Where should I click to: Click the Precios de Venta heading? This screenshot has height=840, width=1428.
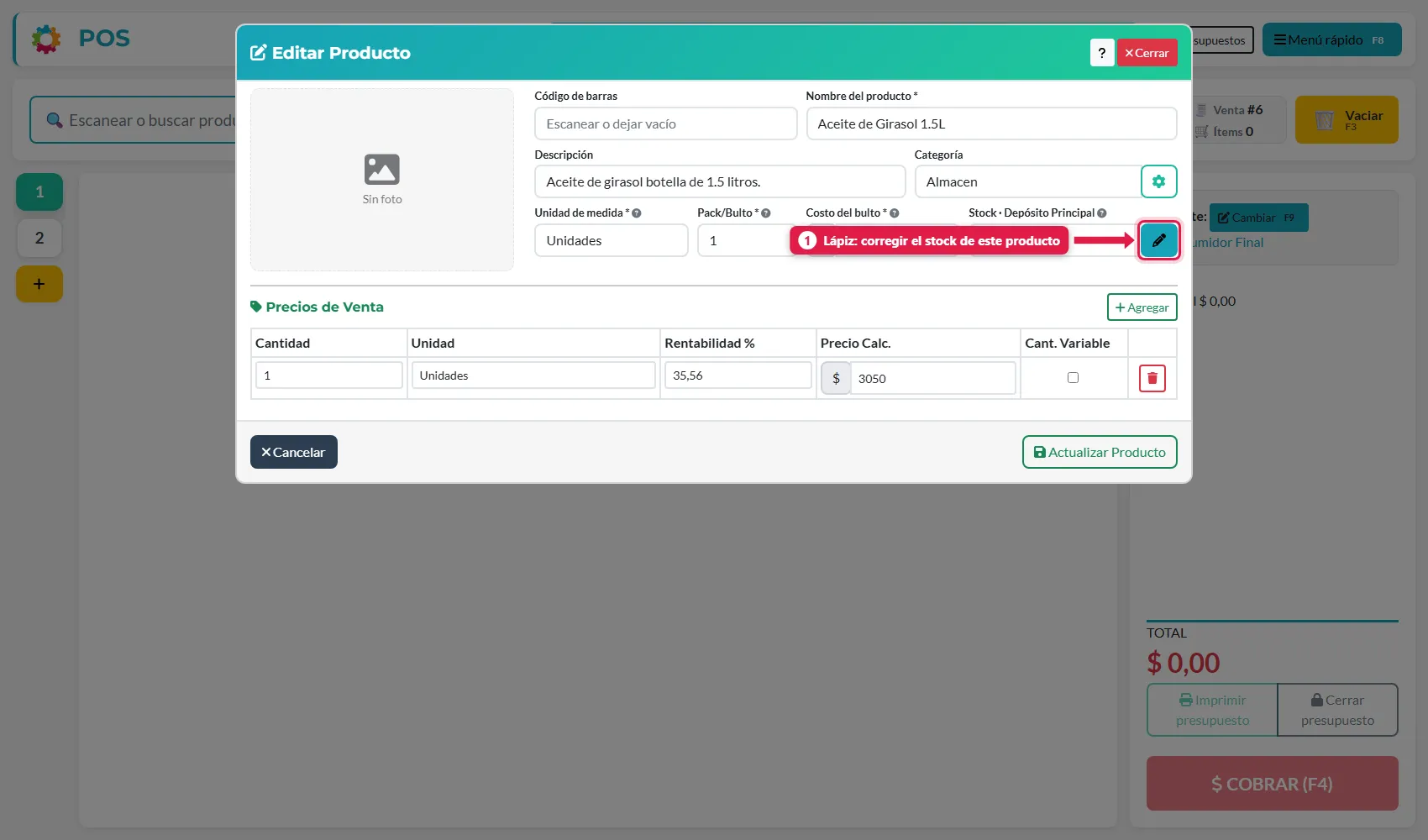tap(317, 307)
